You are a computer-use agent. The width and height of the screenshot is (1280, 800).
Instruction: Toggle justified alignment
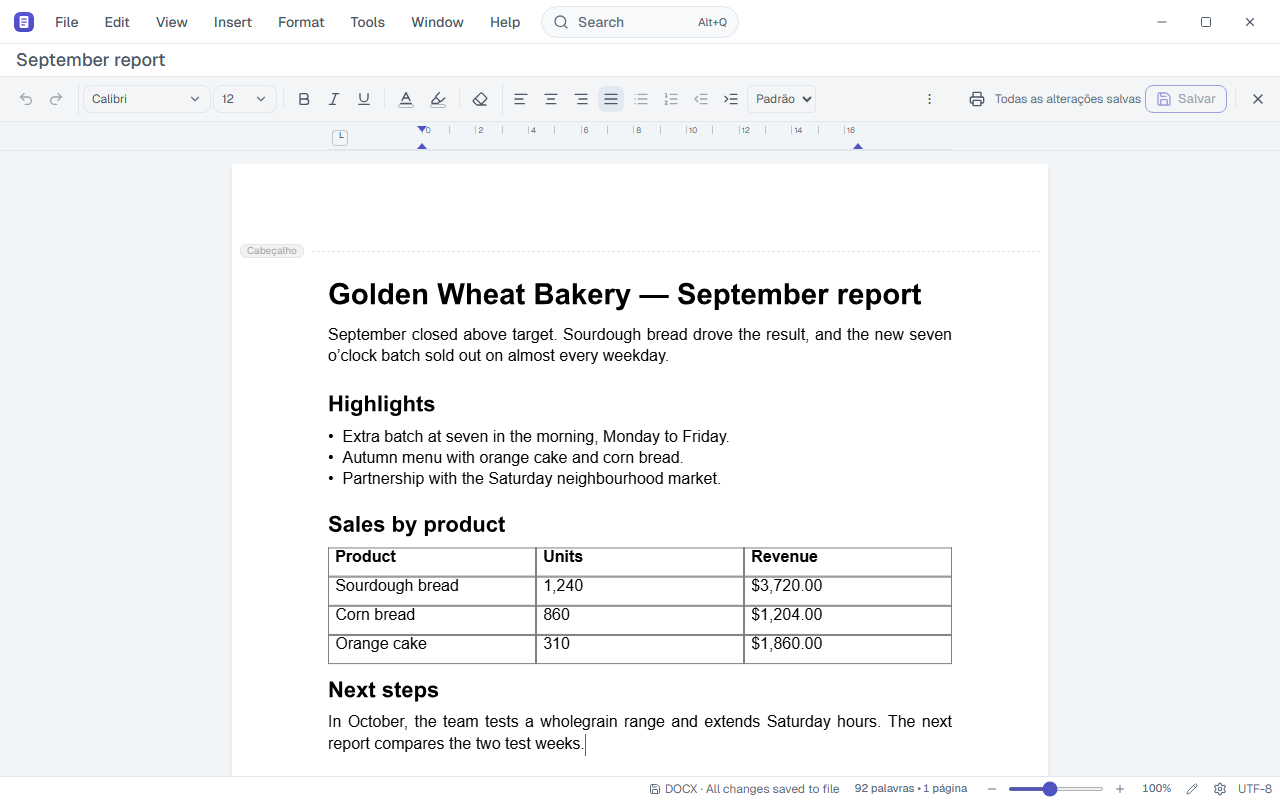[x=611, y=99]
